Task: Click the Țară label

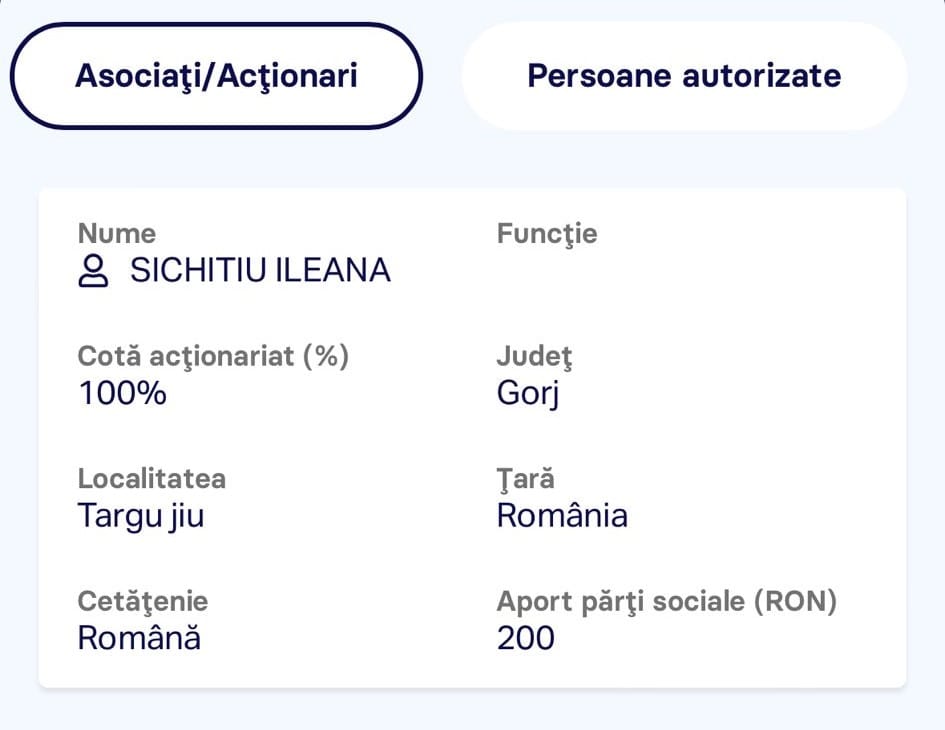Action: click(526, 479)
